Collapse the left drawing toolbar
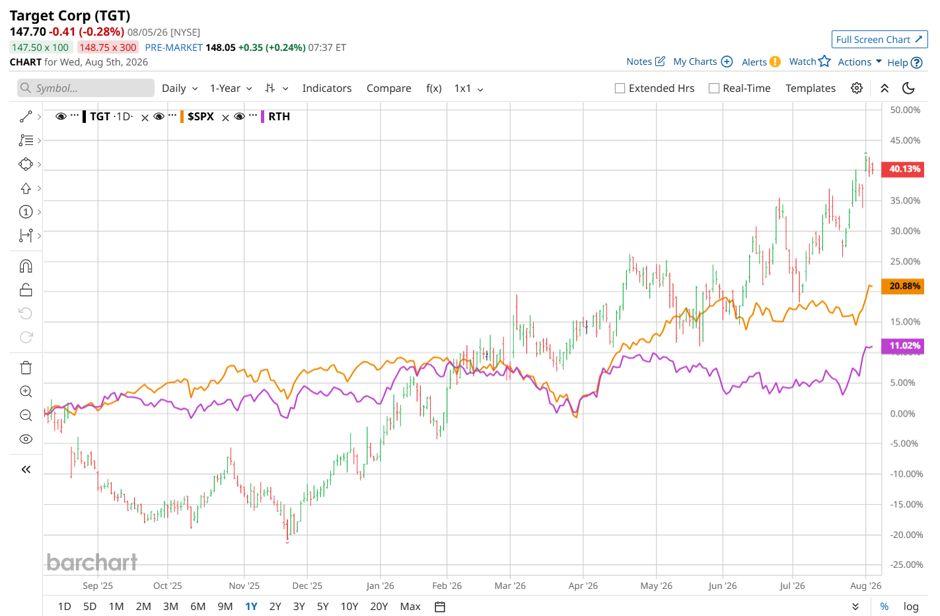The image size is (940, 616). click(26, 469)
